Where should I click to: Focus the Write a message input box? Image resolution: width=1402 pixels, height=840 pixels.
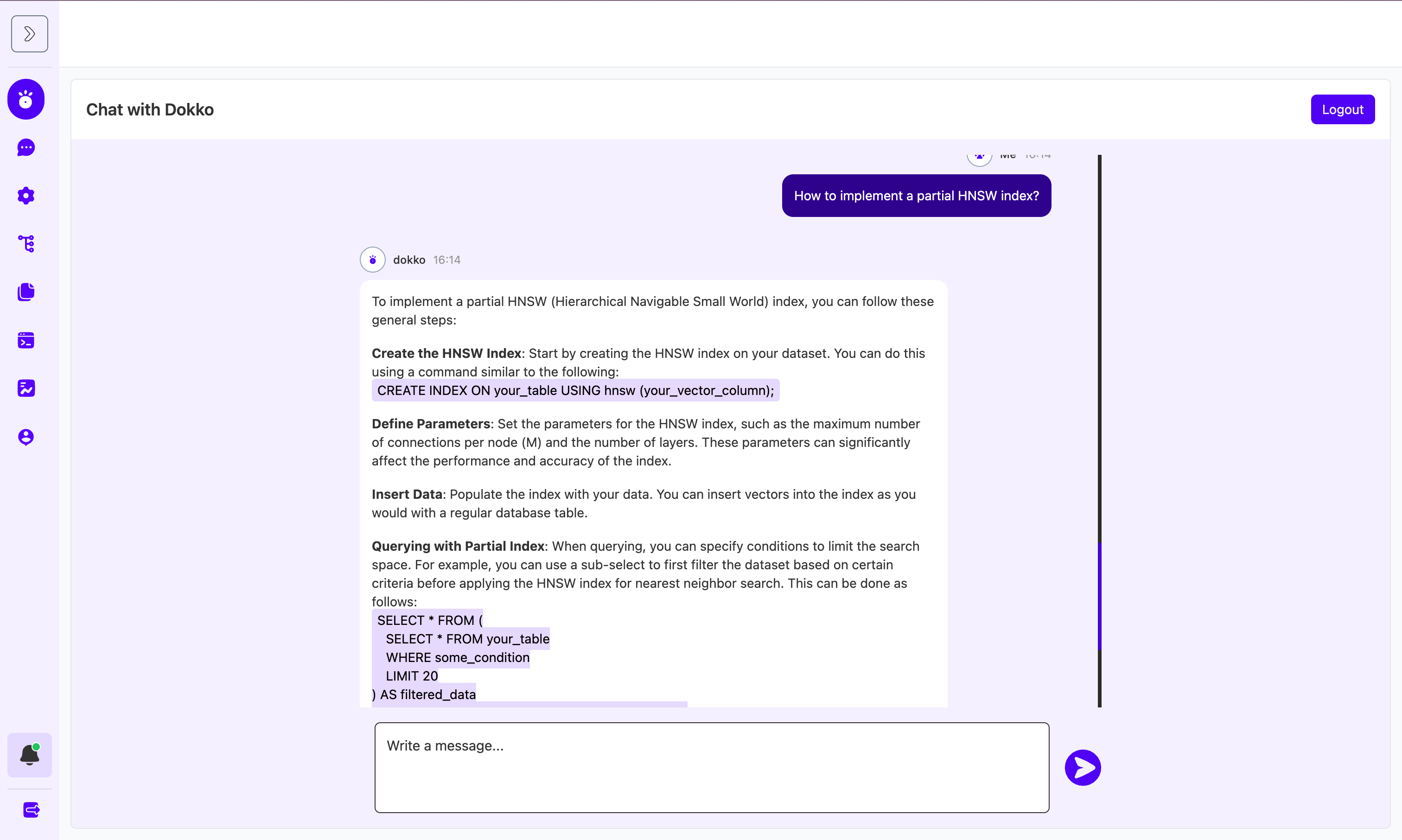pyautogui.click(x=712, y=768)
